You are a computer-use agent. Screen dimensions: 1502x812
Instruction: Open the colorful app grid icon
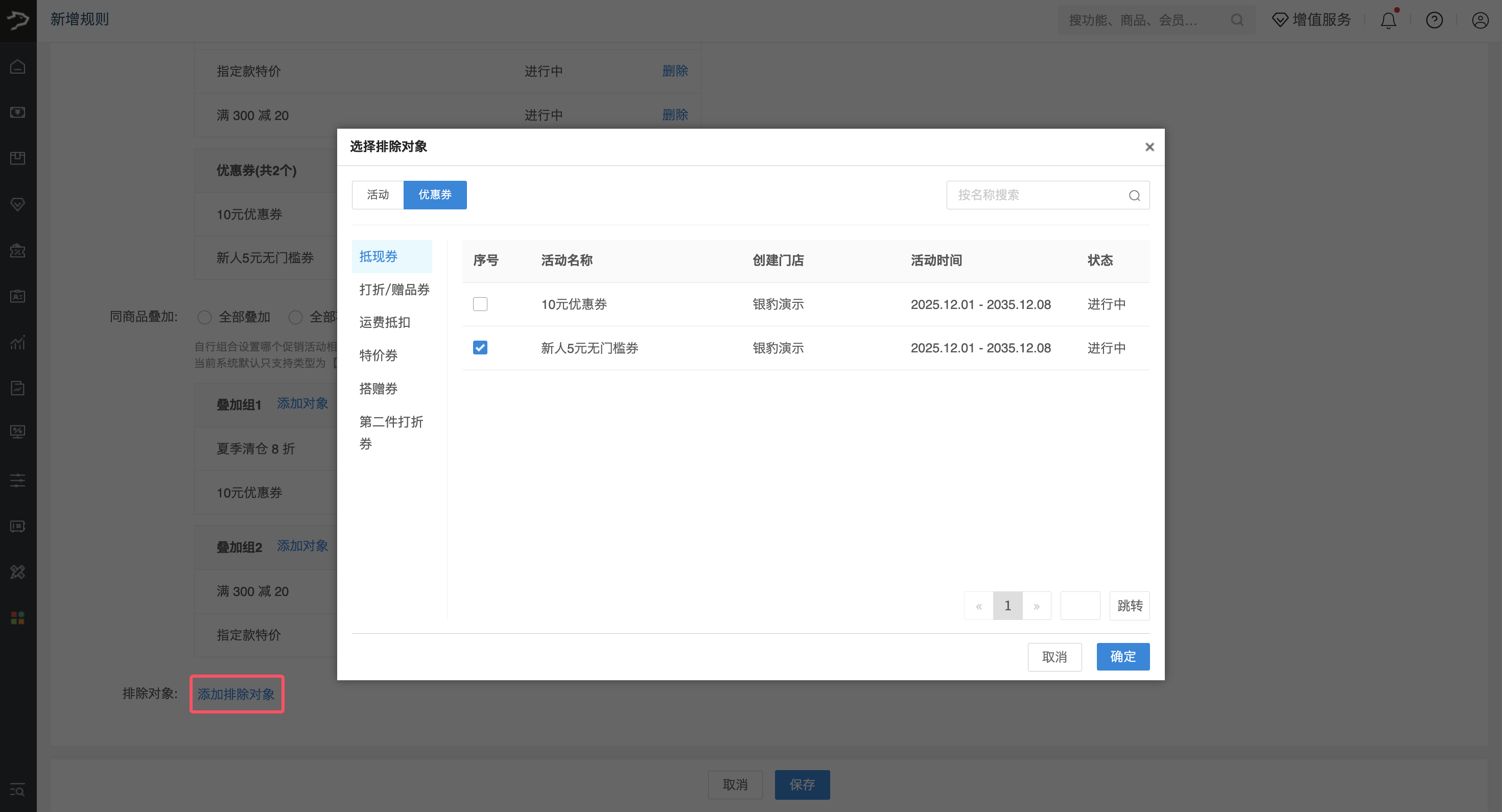tap(18, 618)
